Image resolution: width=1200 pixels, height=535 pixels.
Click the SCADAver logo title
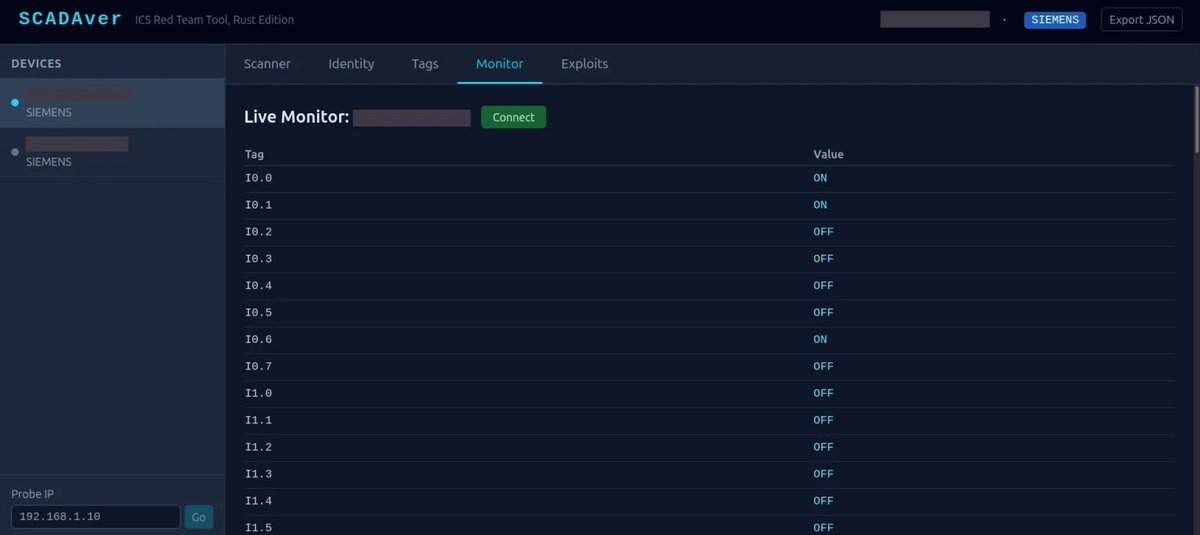point(70,19)
